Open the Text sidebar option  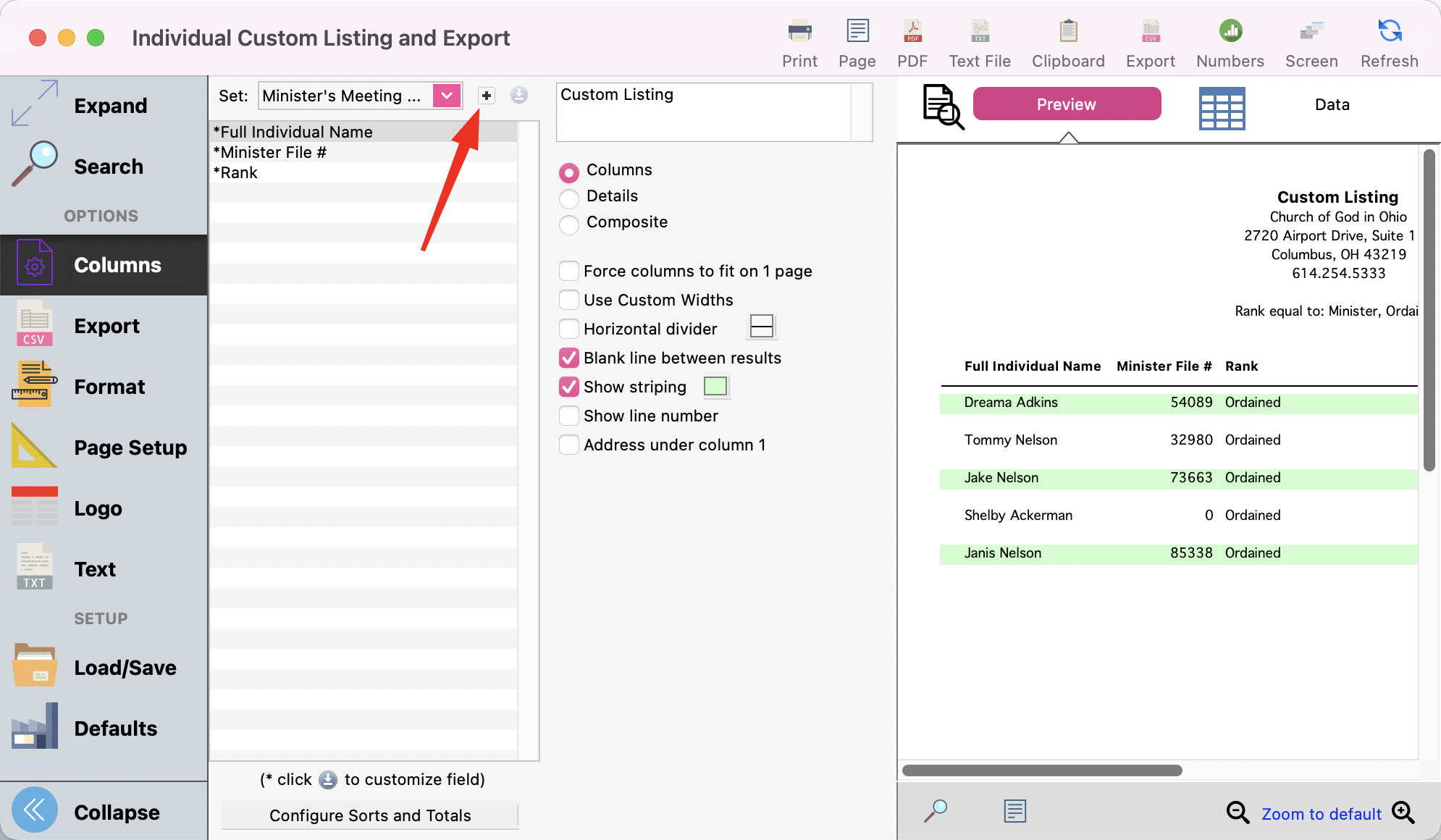coord(104,569)
